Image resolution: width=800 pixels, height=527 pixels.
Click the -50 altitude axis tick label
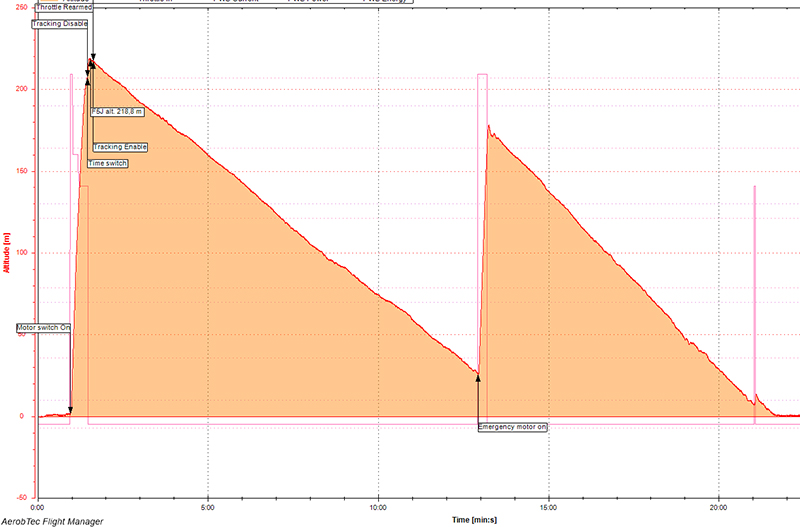pos(25,497)
